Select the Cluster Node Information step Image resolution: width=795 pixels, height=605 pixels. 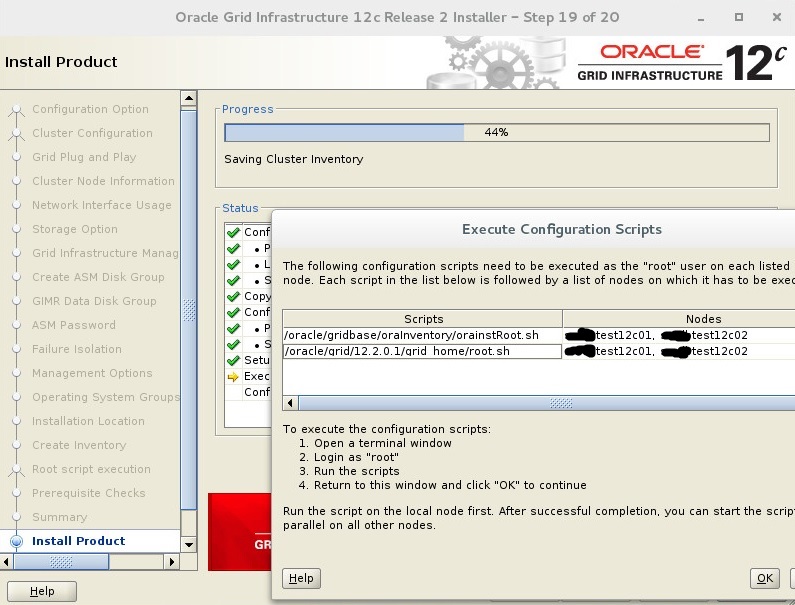[x=103, y=181]
